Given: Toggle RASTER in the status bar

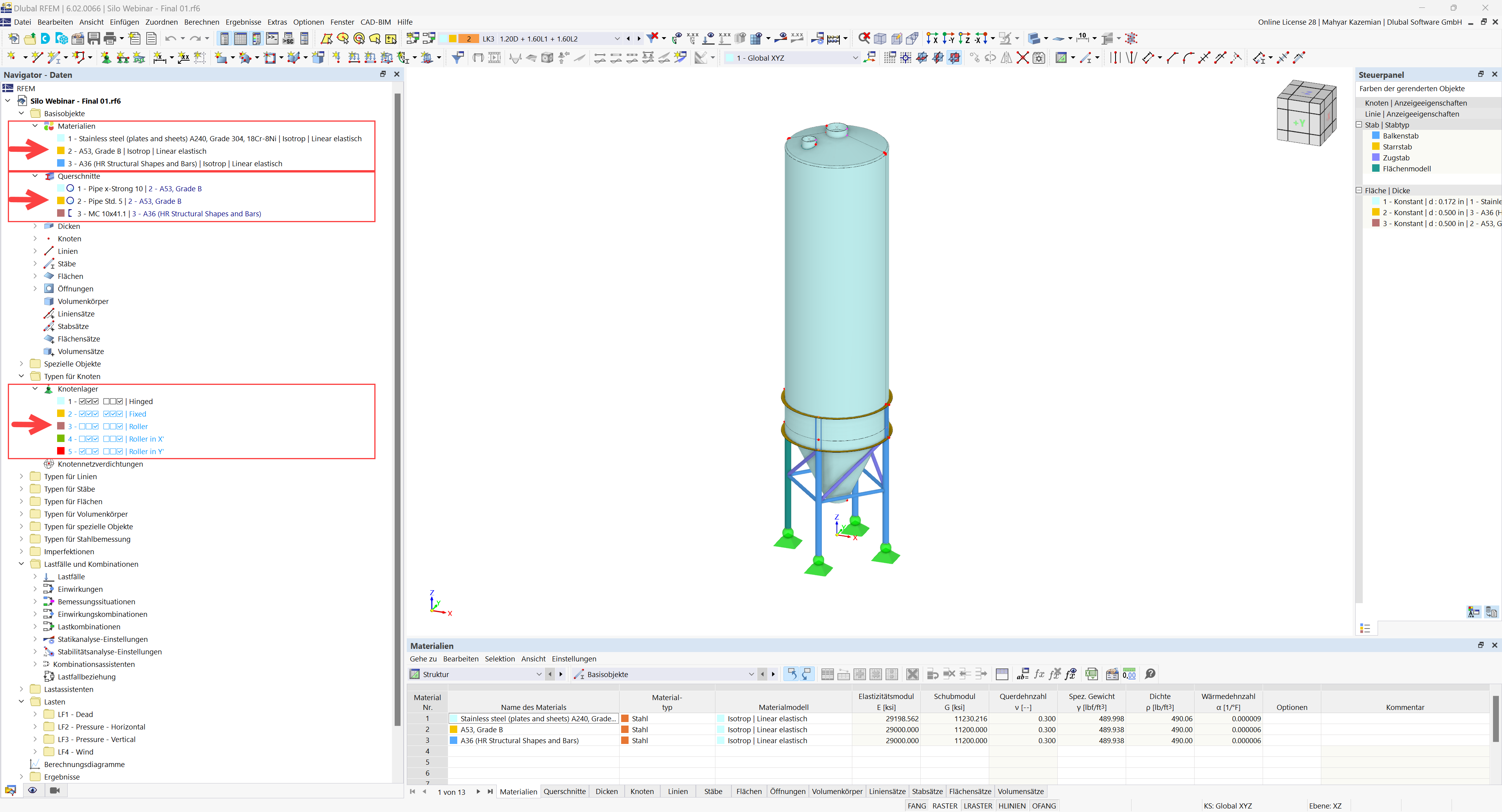Looking at the screenshot, I should [x=945, y=806].
